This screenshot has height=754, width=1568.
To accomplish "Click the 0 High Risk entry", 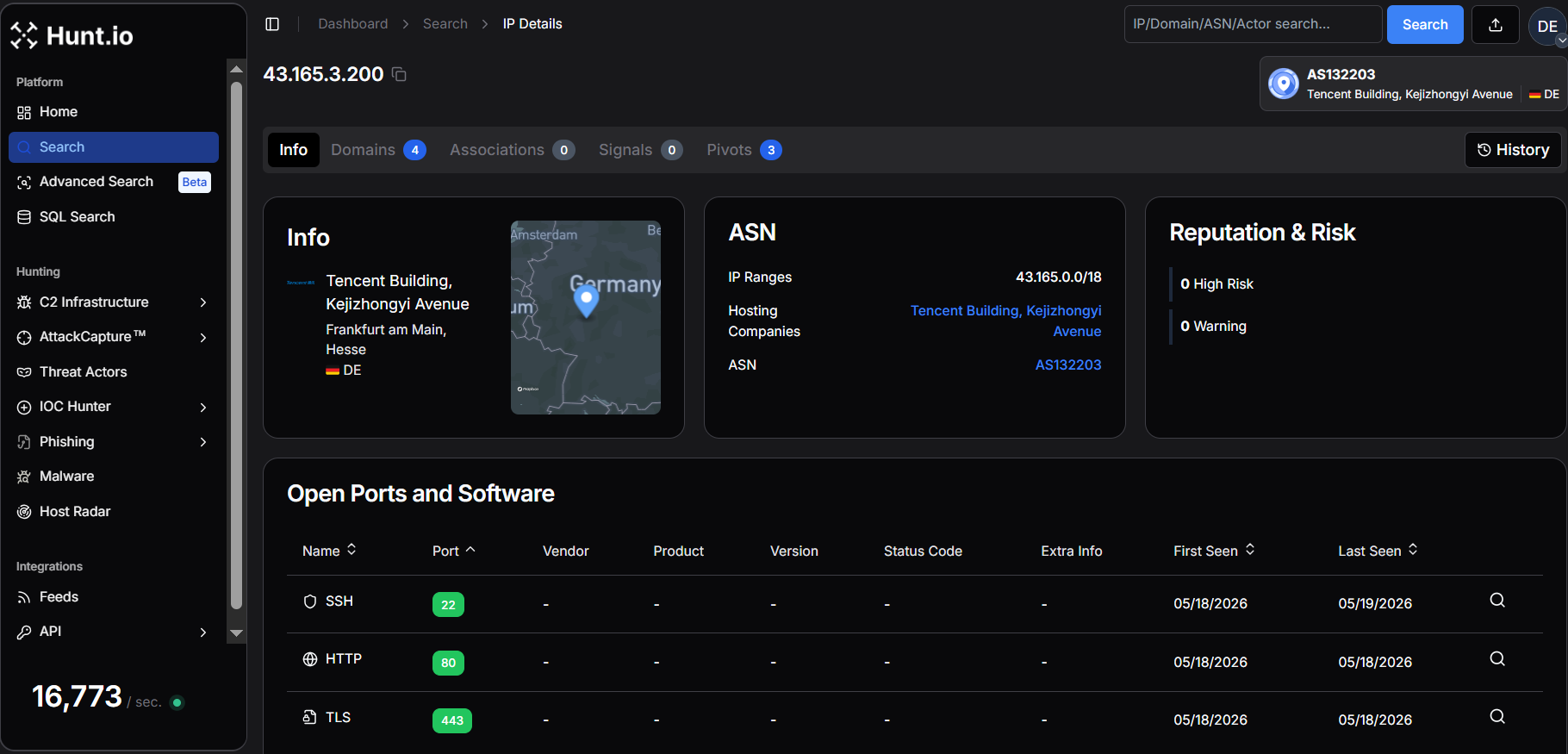I will pyautogui.click(x=1216, y=284).
